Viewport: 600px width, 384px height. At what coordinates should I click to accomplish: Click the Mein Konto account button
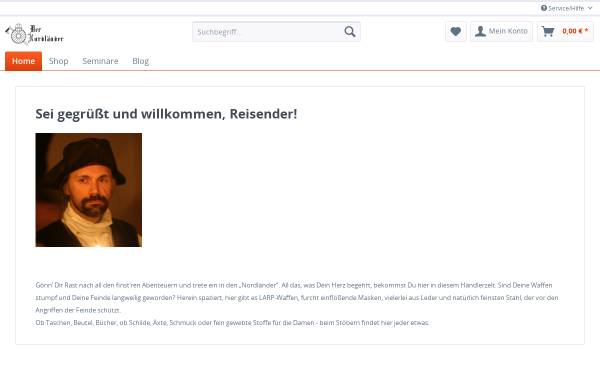coord(501,31)
